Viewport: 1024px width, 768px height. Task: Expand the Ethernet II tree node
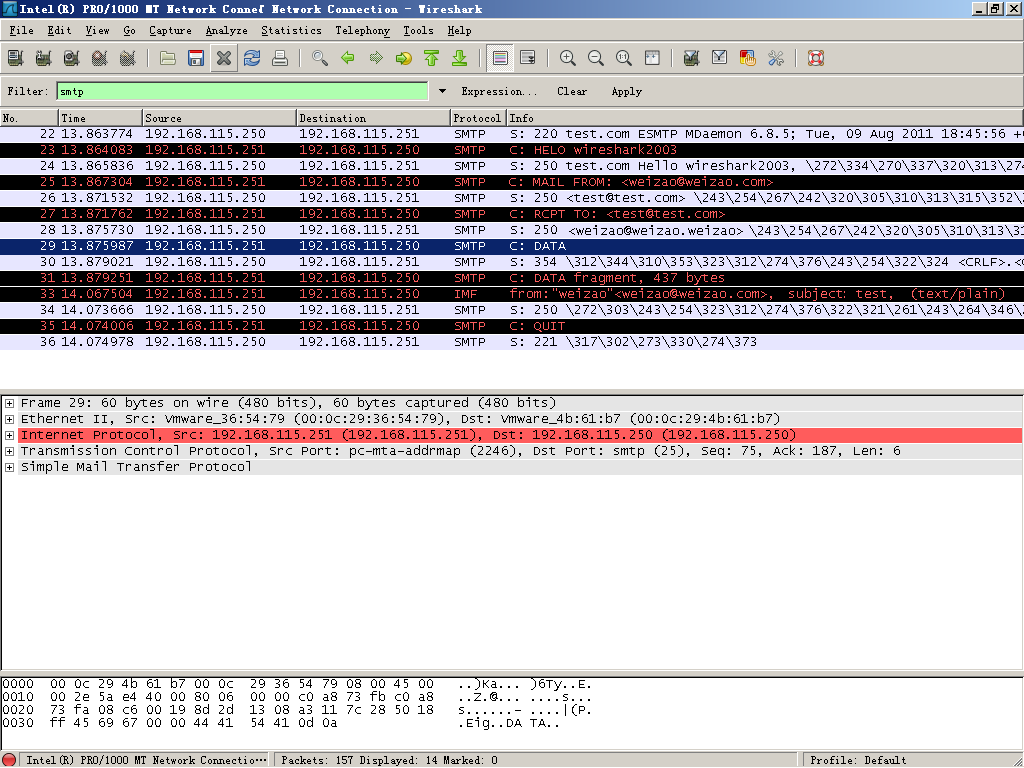[x=9, y=419]
